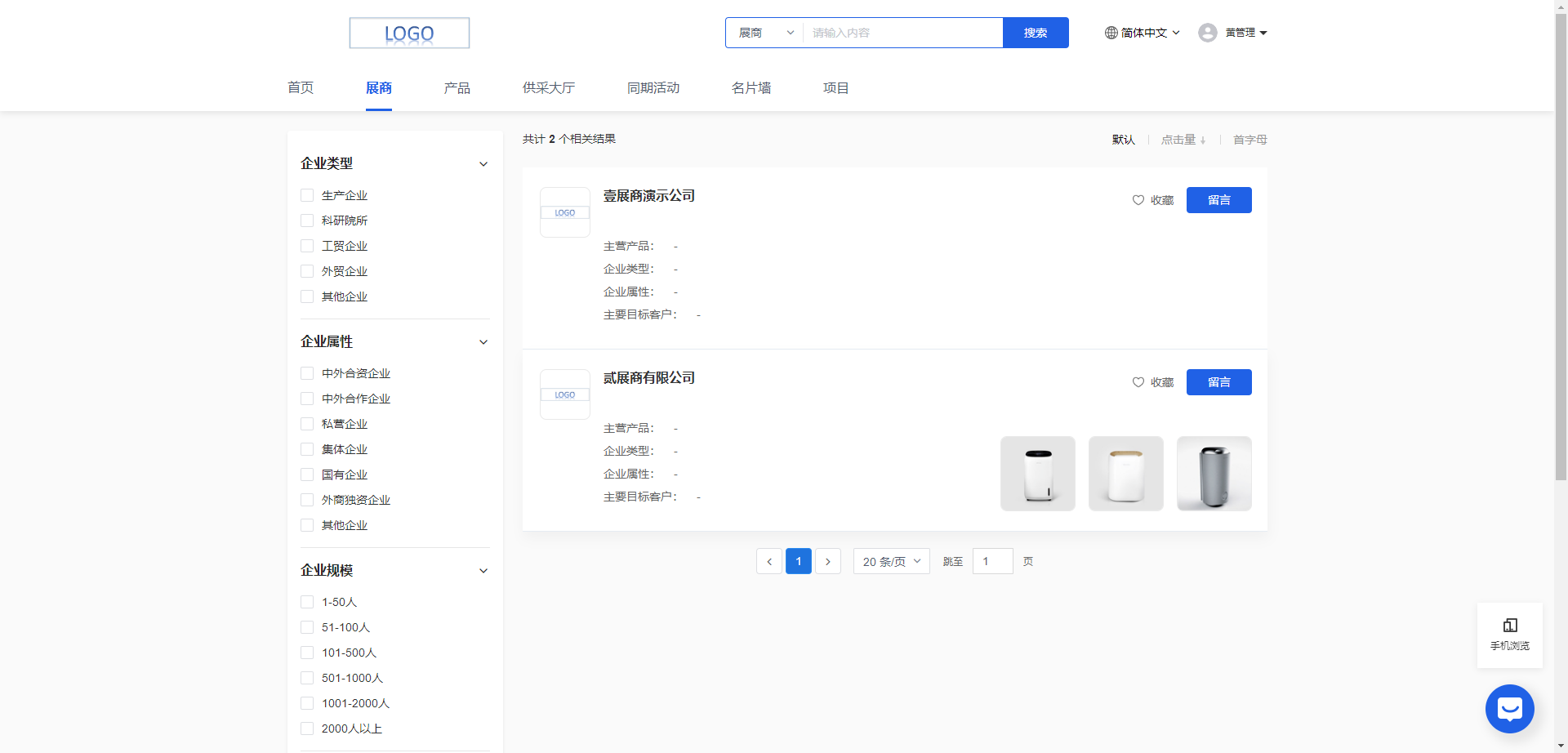Image resolution: width=1568 pixels, height=753 pixels.
Task: Check 501-1000人 checkbox
Action: point(307,678)
